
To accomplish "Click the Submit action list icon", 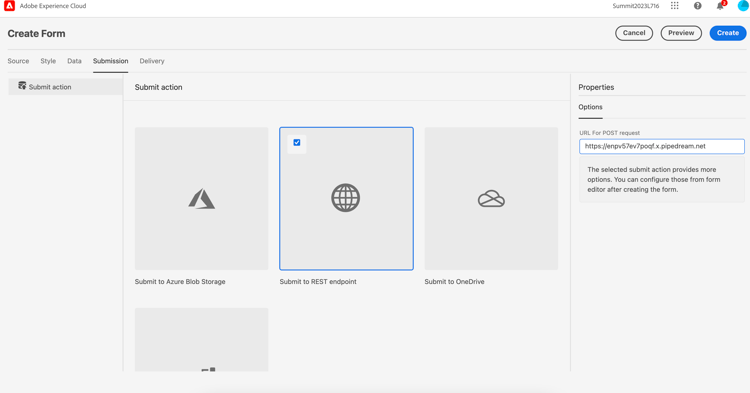I will 22,86.
